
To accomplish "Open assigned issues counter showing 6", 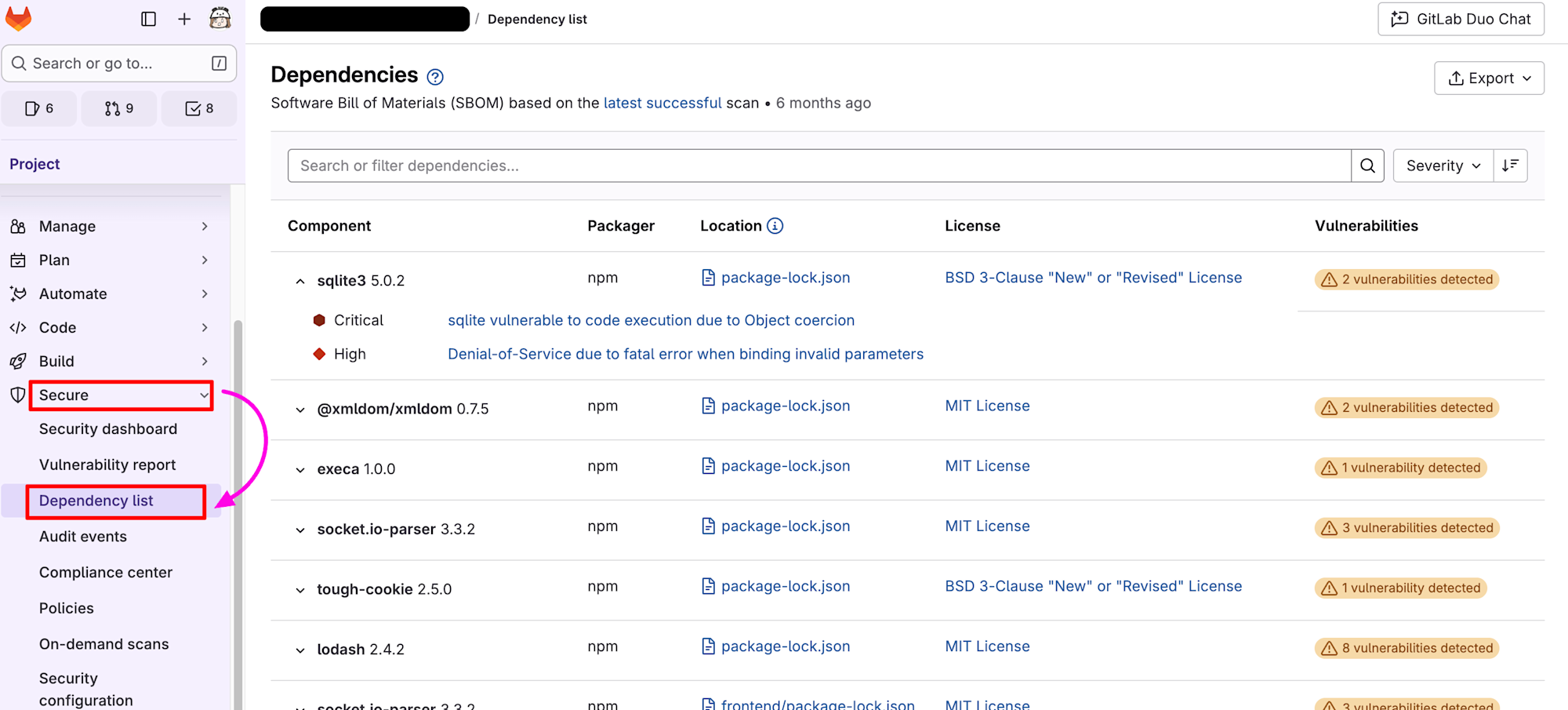I will coord(39,108).
